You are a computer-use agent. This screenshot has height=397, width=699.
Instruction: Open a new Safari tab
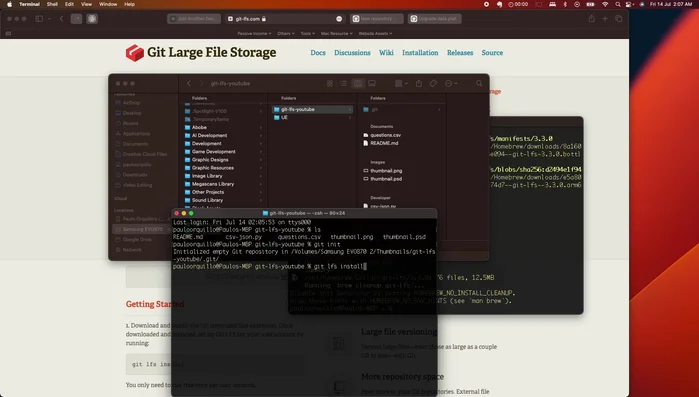pos(605,19)
